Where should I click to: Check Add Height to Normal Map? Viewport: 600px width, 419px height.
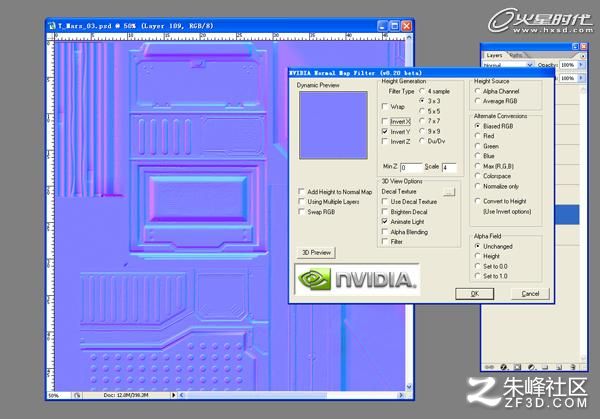pyautogui.click(x=302, y=191)
